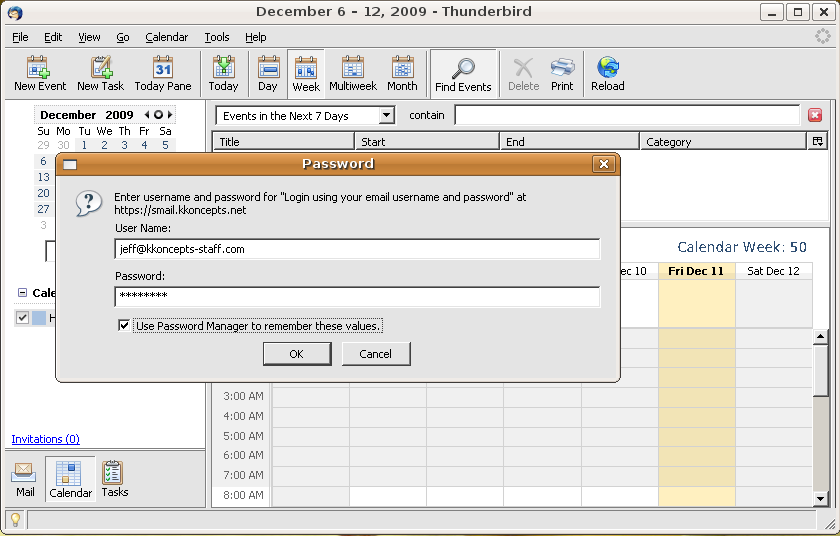Select December 5 in mini calendar

click(165, 145)
